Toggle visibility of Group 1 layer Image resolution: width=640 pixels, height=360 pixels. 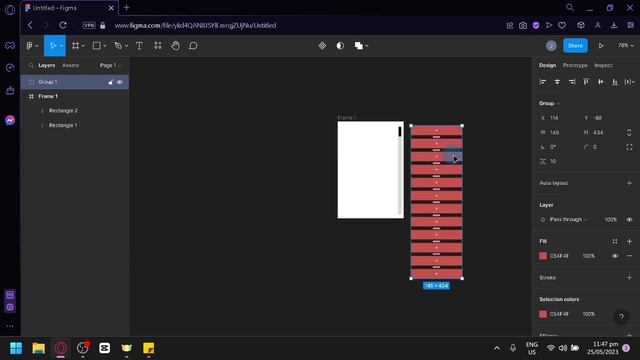tap(120, 82)
